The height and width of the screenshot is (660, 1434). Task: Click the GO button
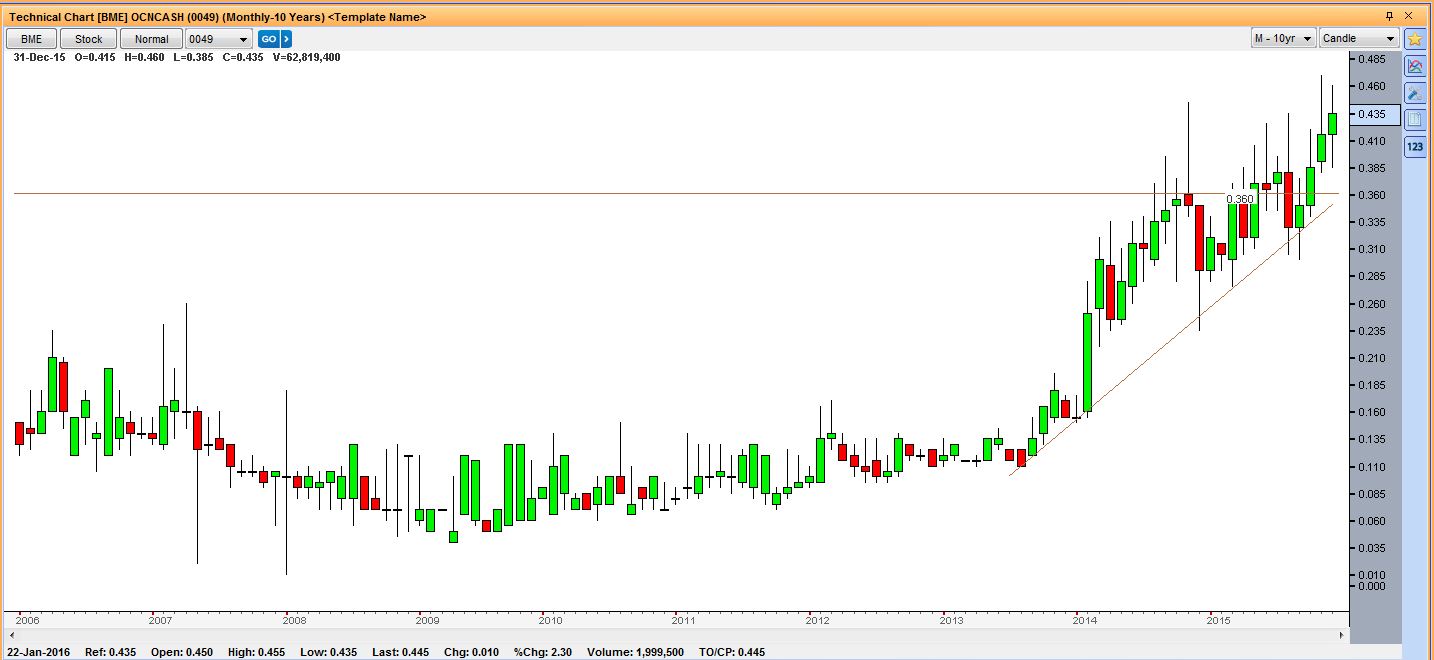267,39
